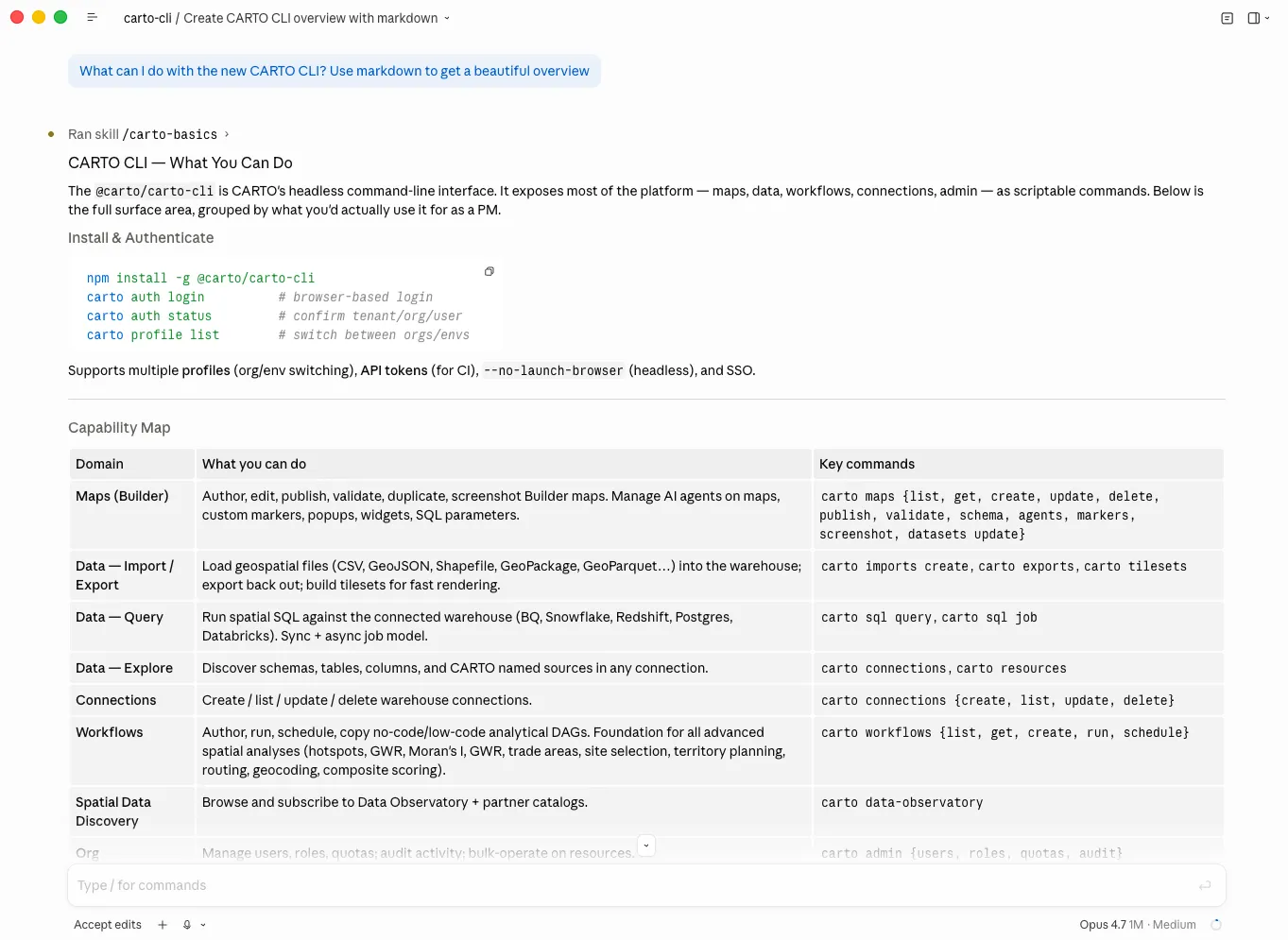
Task: Click the "carto workflows {list, get, create...}" cell
Action: 1019,751
